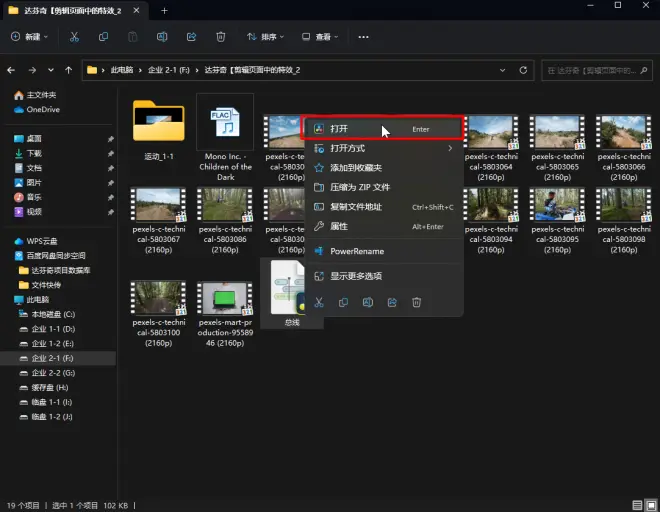The image size is (660, 512).
Task: Switch to the details list view
Action: click(636, 505)
